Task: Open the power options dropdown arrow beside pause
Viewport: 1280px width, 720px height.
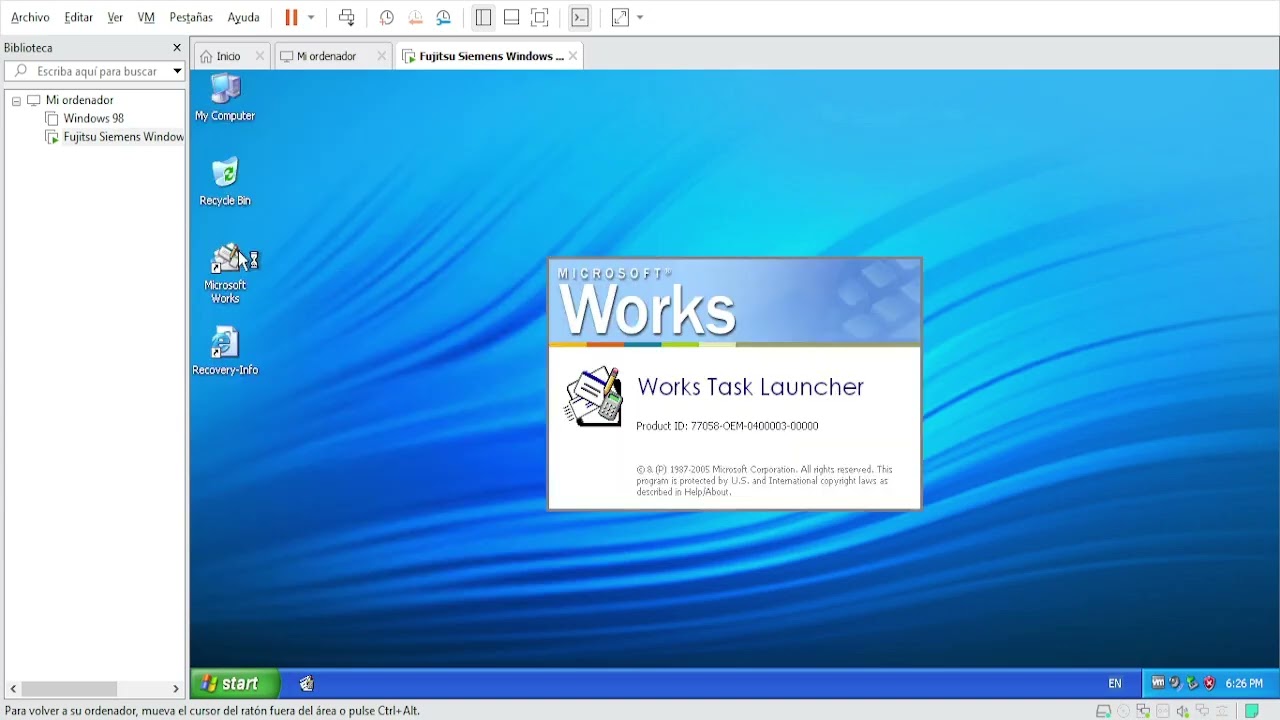Action: pos(311,17)
